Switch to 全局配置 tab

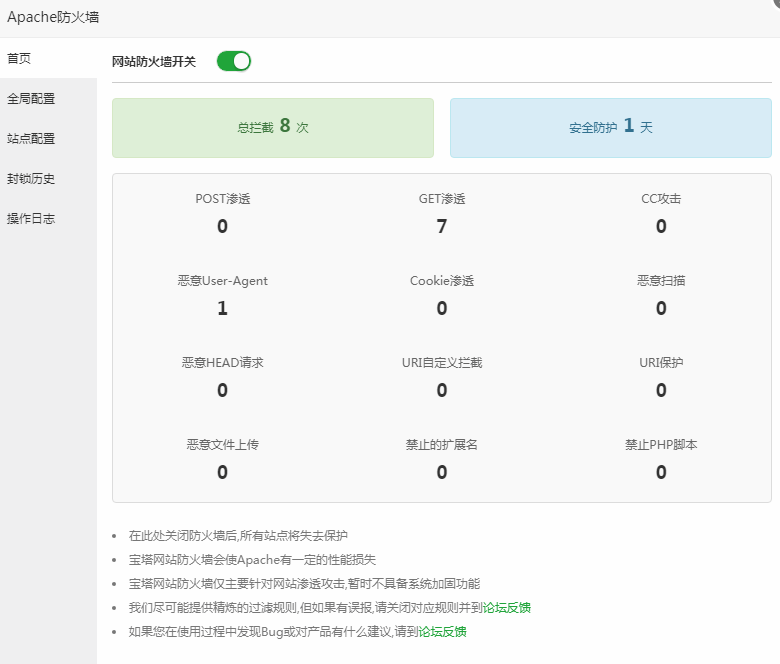tap(48, 98)
